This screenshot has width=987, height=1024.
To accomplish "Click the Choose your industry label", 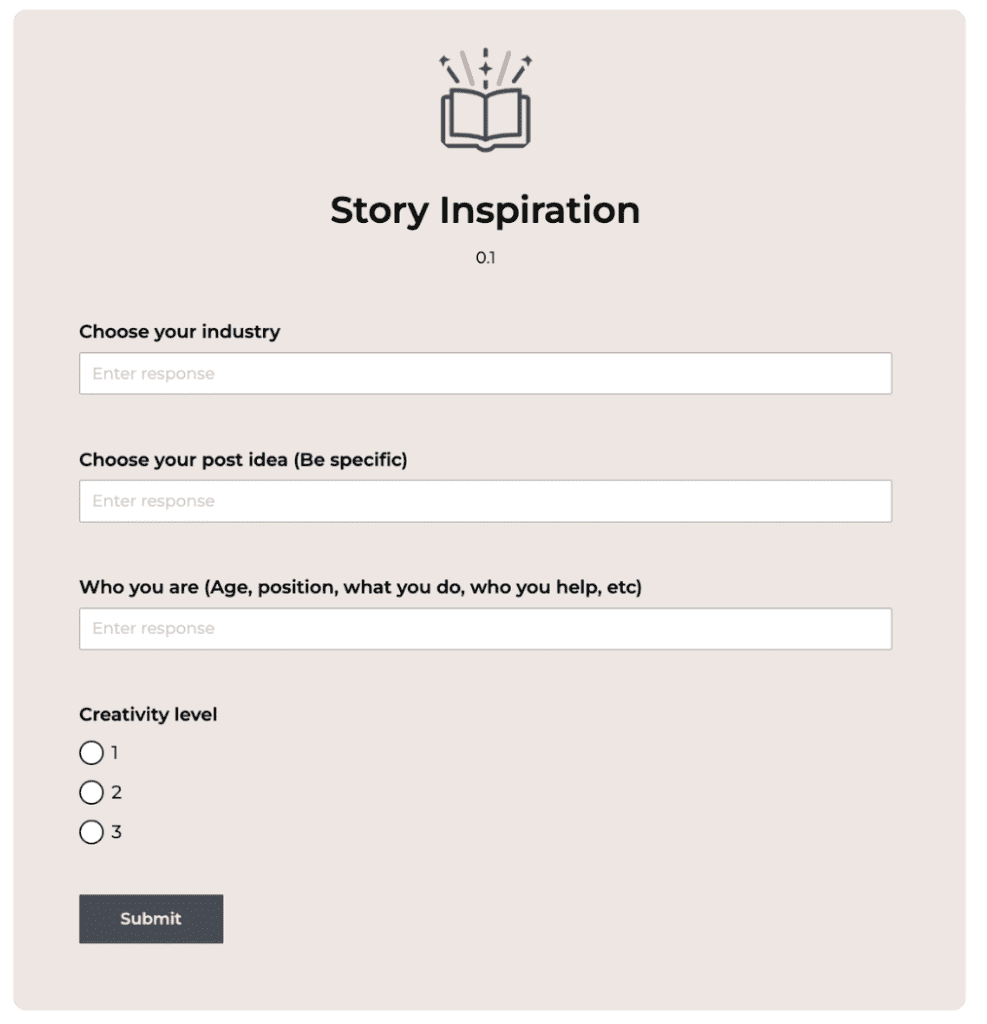I will pyautogui.click(x=180, y=332).
